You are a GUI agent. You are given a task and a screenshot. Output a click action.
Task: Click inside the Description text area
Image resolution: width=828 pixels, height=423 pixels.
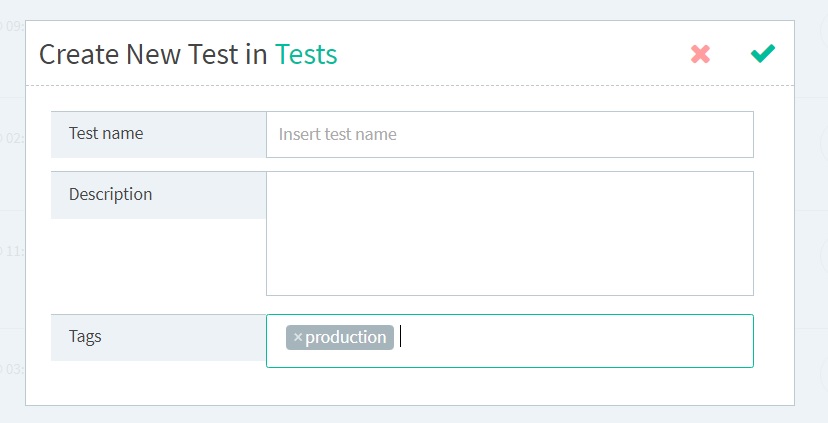(x=509, y=233)
